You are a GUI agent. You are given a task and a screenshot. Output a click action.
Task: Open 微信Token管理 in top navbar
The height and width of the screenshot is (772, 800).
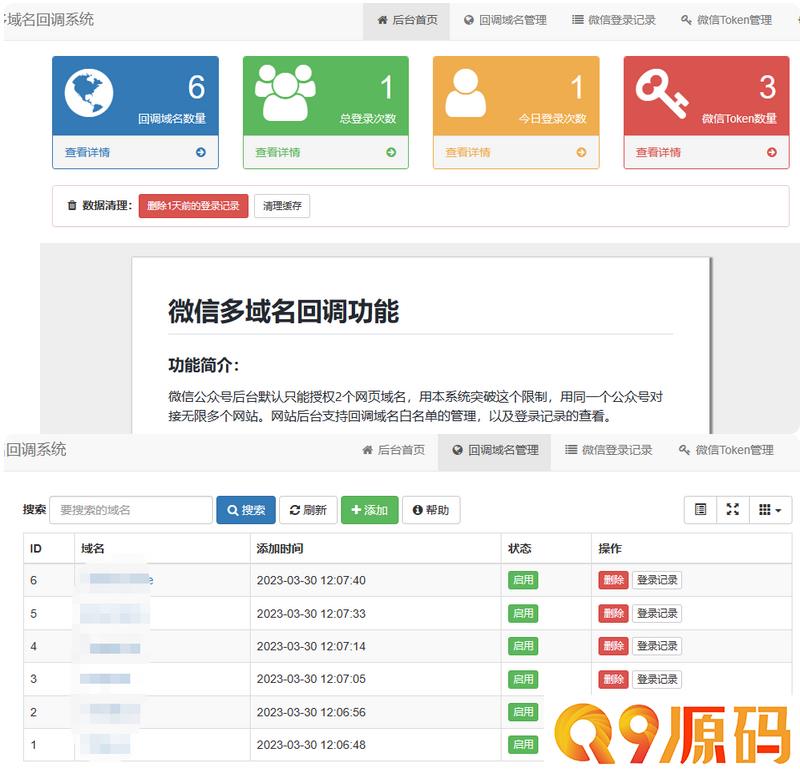pyautogui.click(x=727, y=20)
